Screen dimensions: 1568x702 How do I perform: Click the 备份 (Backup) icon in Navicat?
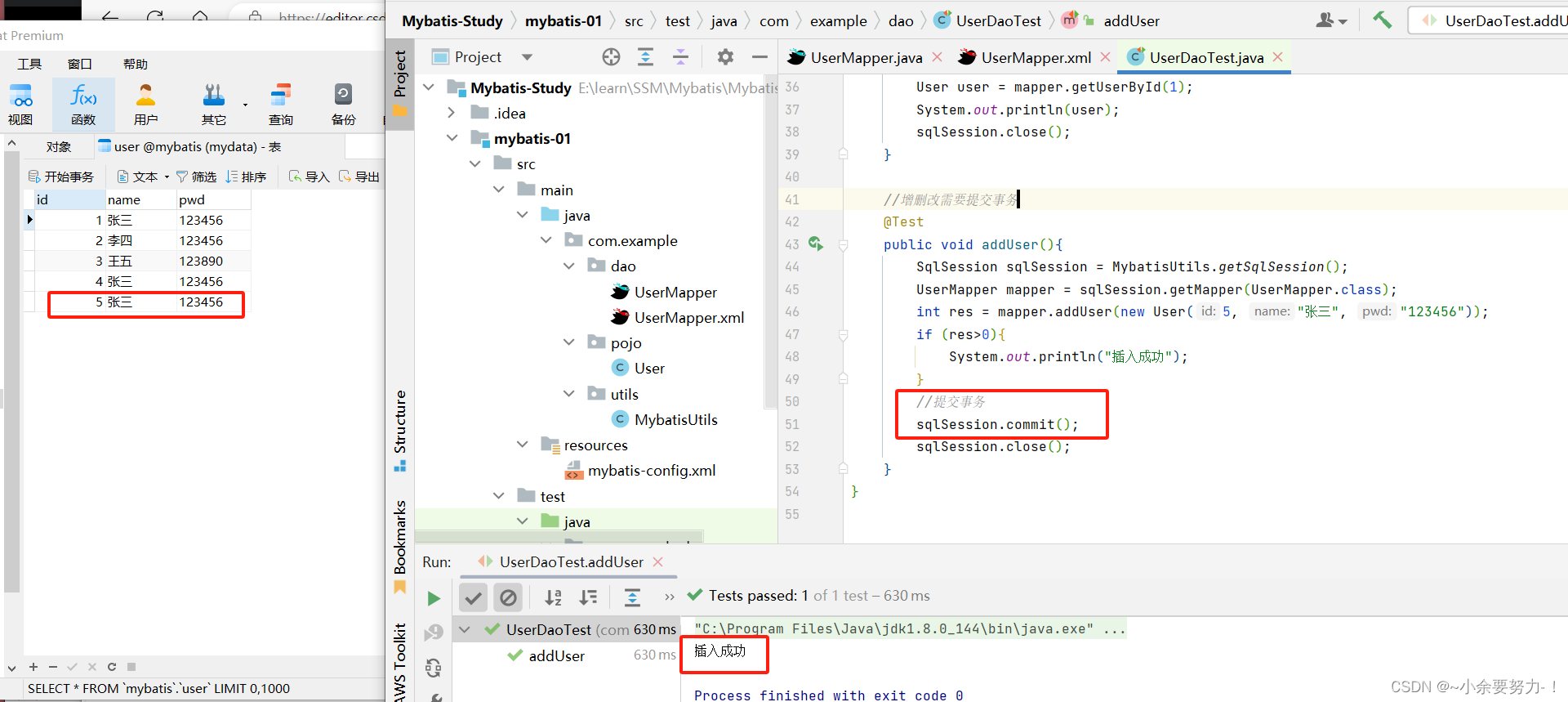tap(344, 105)
